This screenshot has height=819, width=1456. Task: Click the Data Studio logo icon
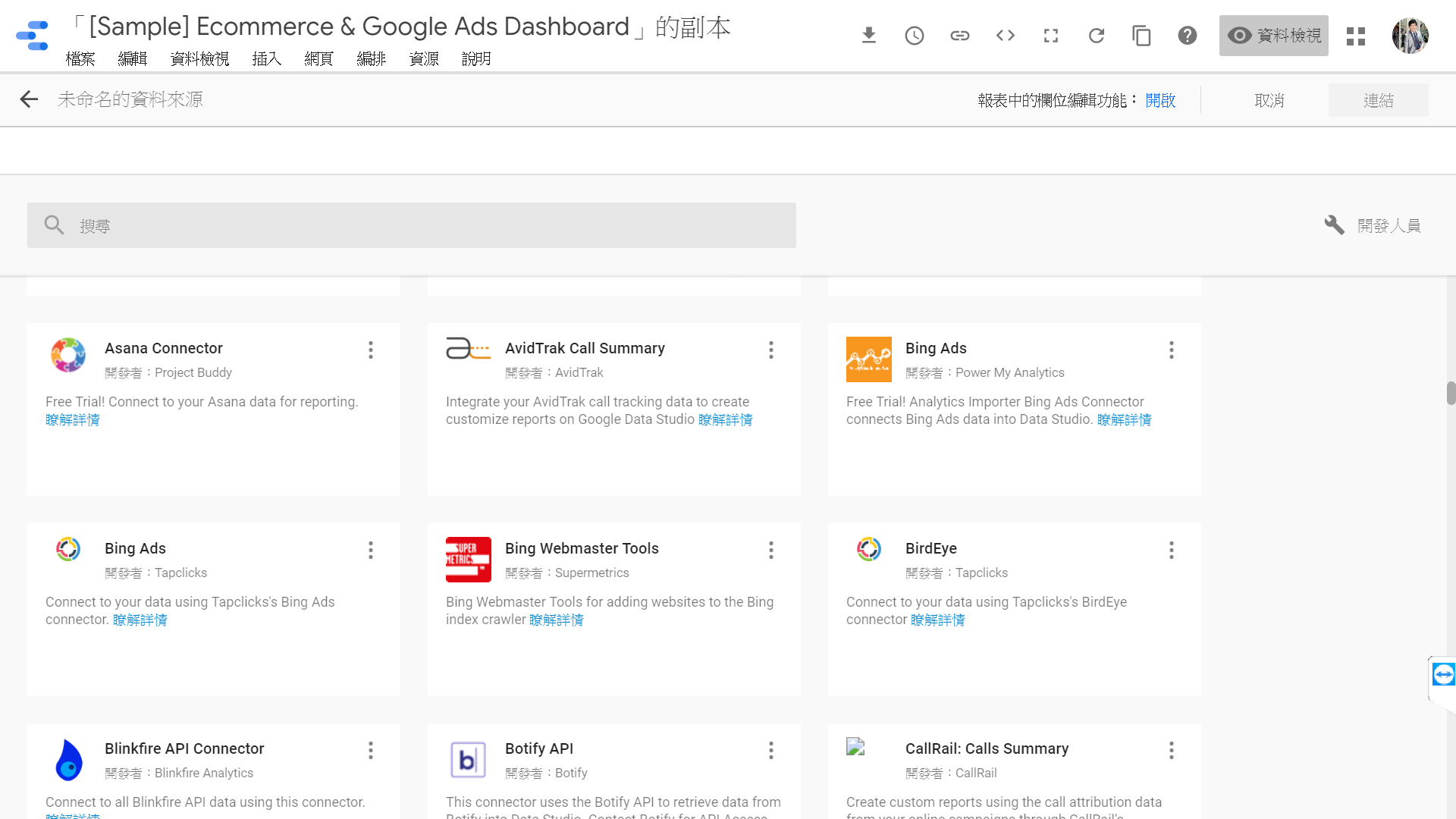click(x=32, y=36)
